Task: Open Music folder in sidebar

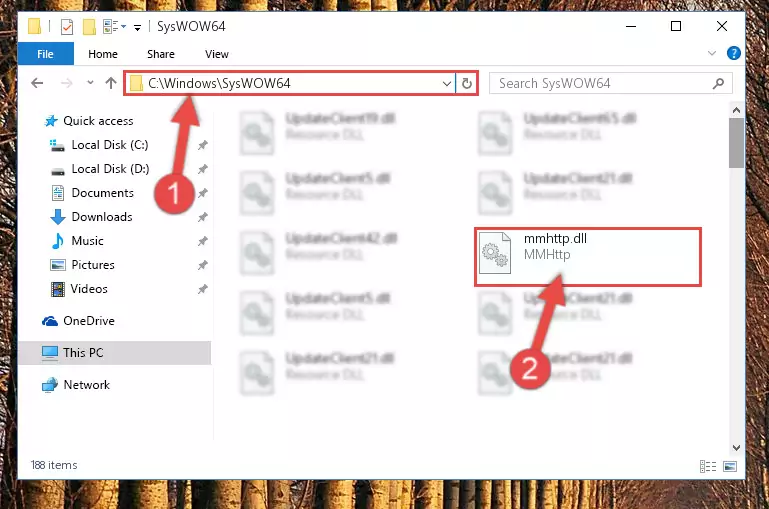Action: pos(87,241)
